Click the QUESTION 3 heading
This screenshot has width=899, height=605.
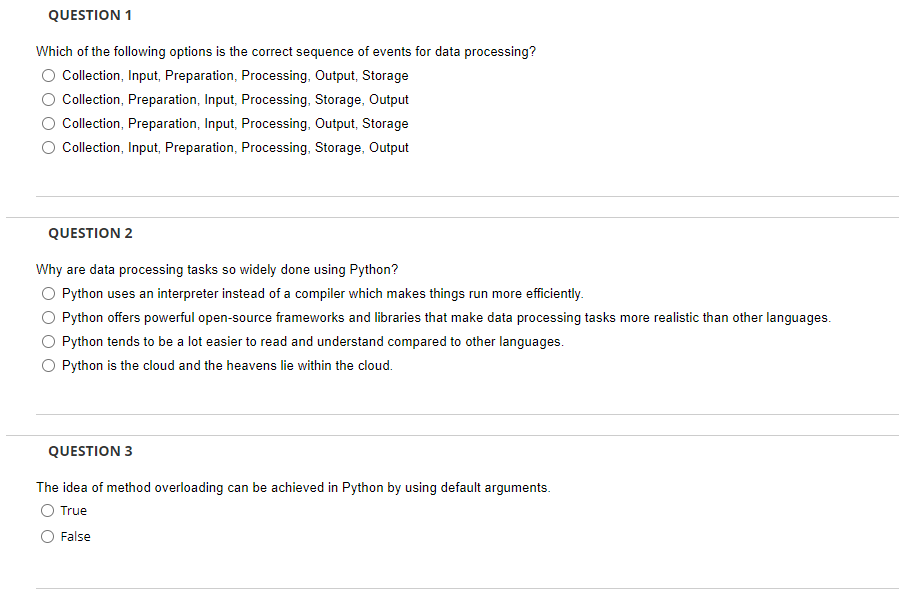90,451
